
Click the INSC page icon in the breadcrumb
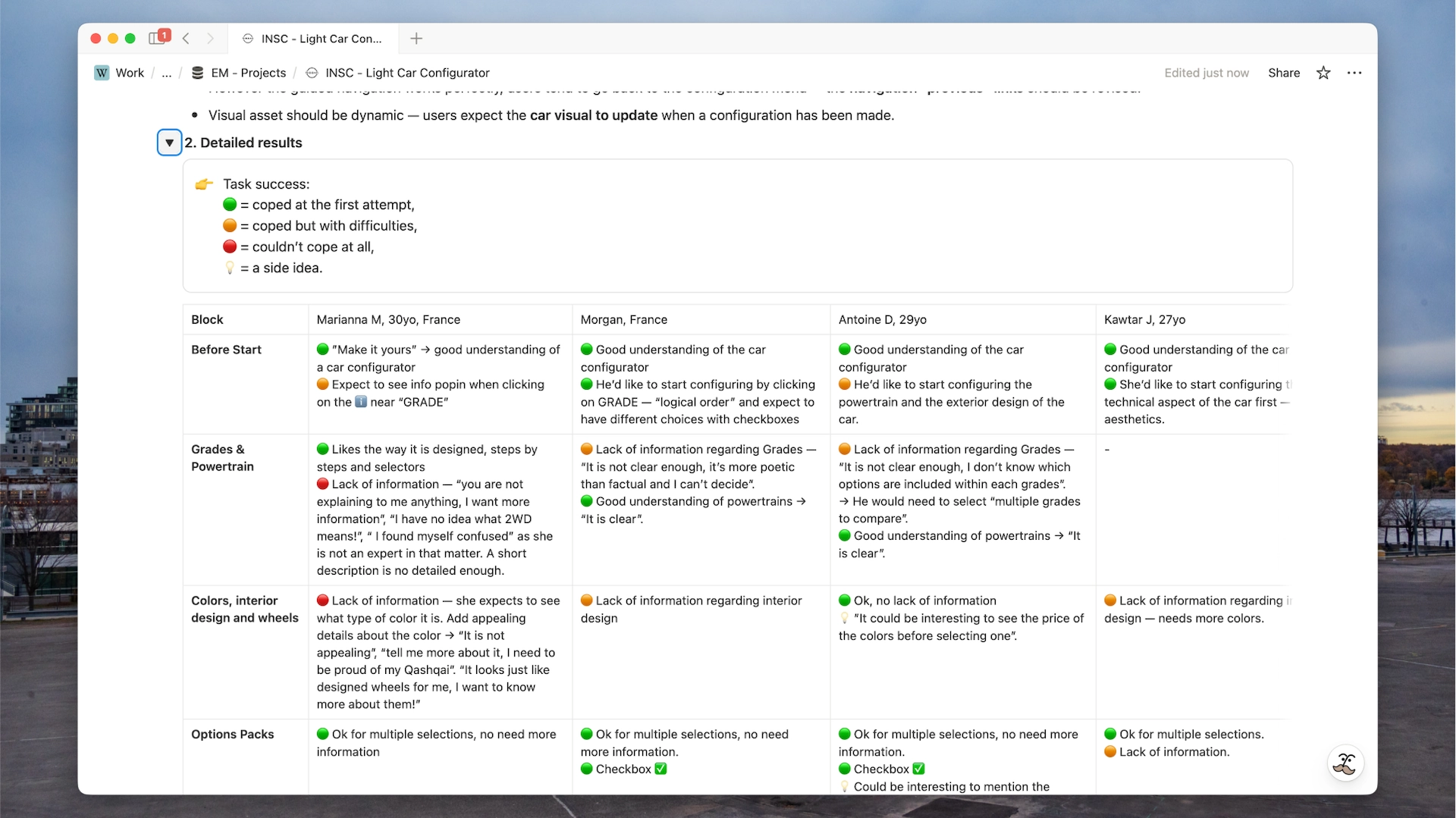[x=311, y=73]
